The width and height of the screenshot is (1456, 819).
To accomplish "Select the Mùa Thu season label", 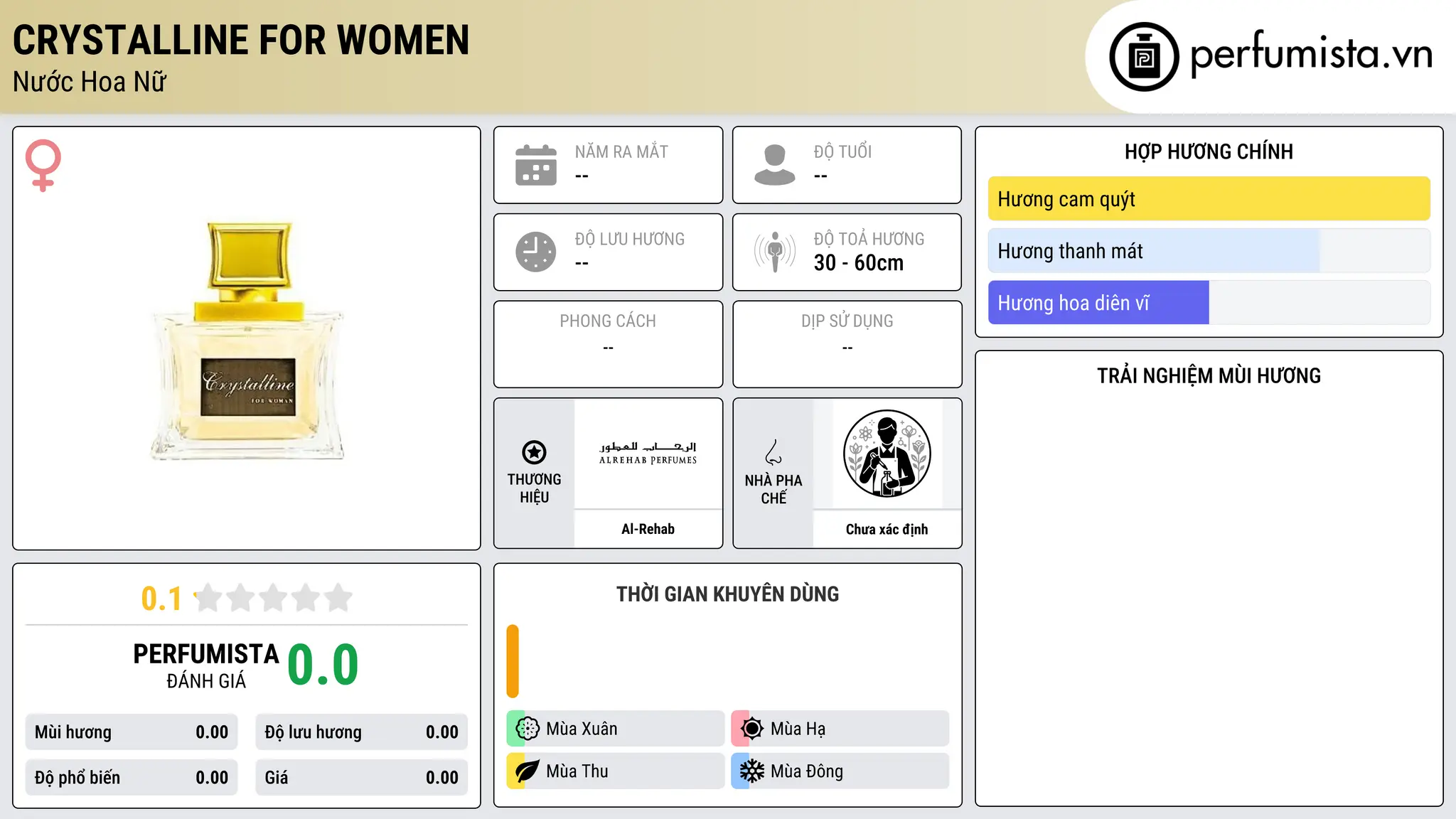I will point(577,771).
